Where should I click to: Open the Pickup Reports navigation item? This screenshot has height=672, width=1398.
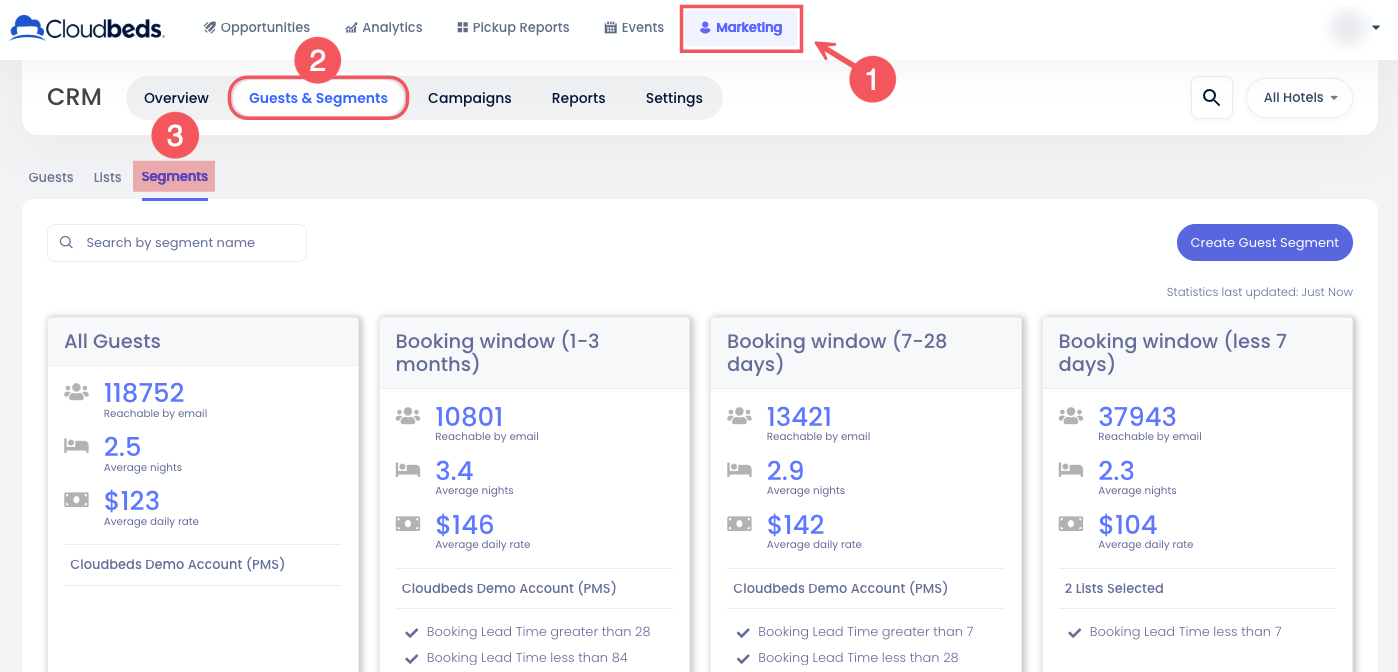(x=512, y=28)
